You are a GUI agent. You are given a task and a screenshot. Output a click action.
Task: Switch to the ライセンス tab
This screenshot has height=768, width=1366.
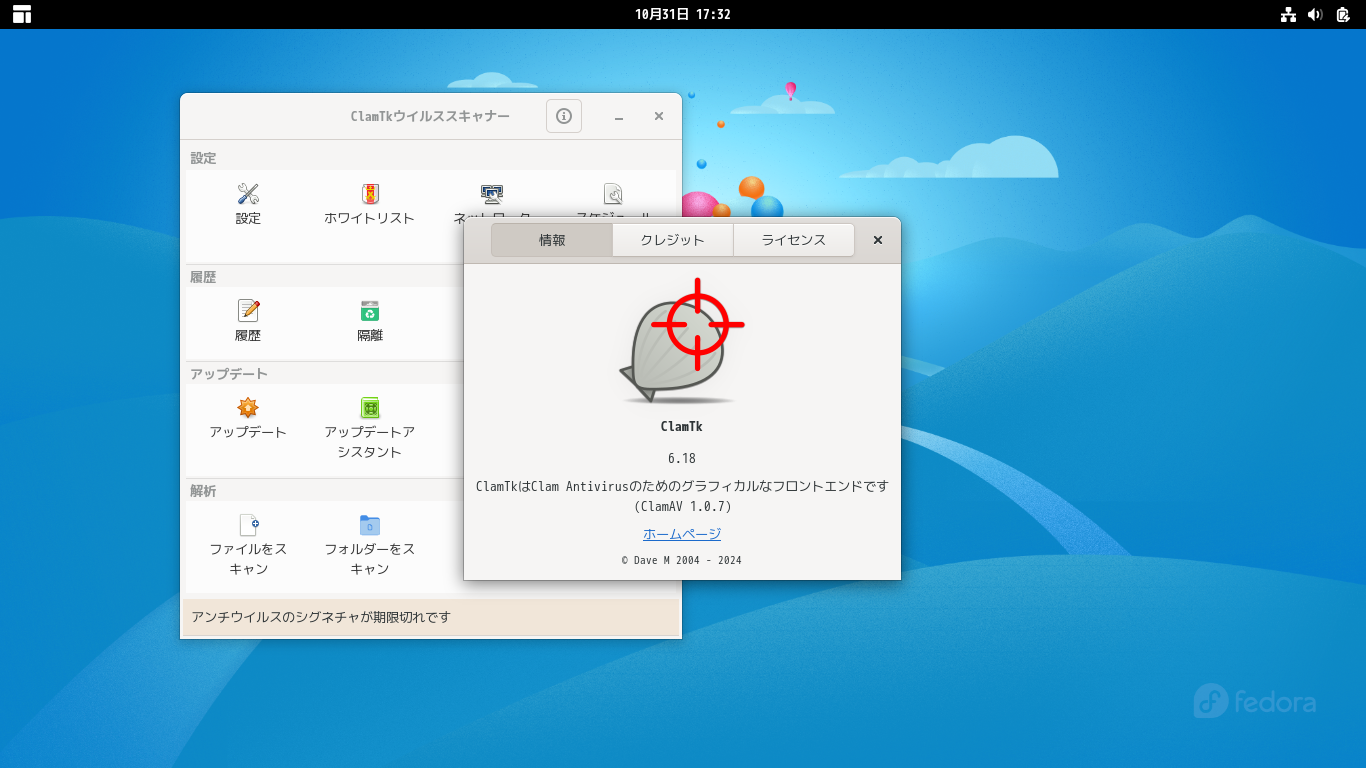pyautogui.click(x=794, y=240)
